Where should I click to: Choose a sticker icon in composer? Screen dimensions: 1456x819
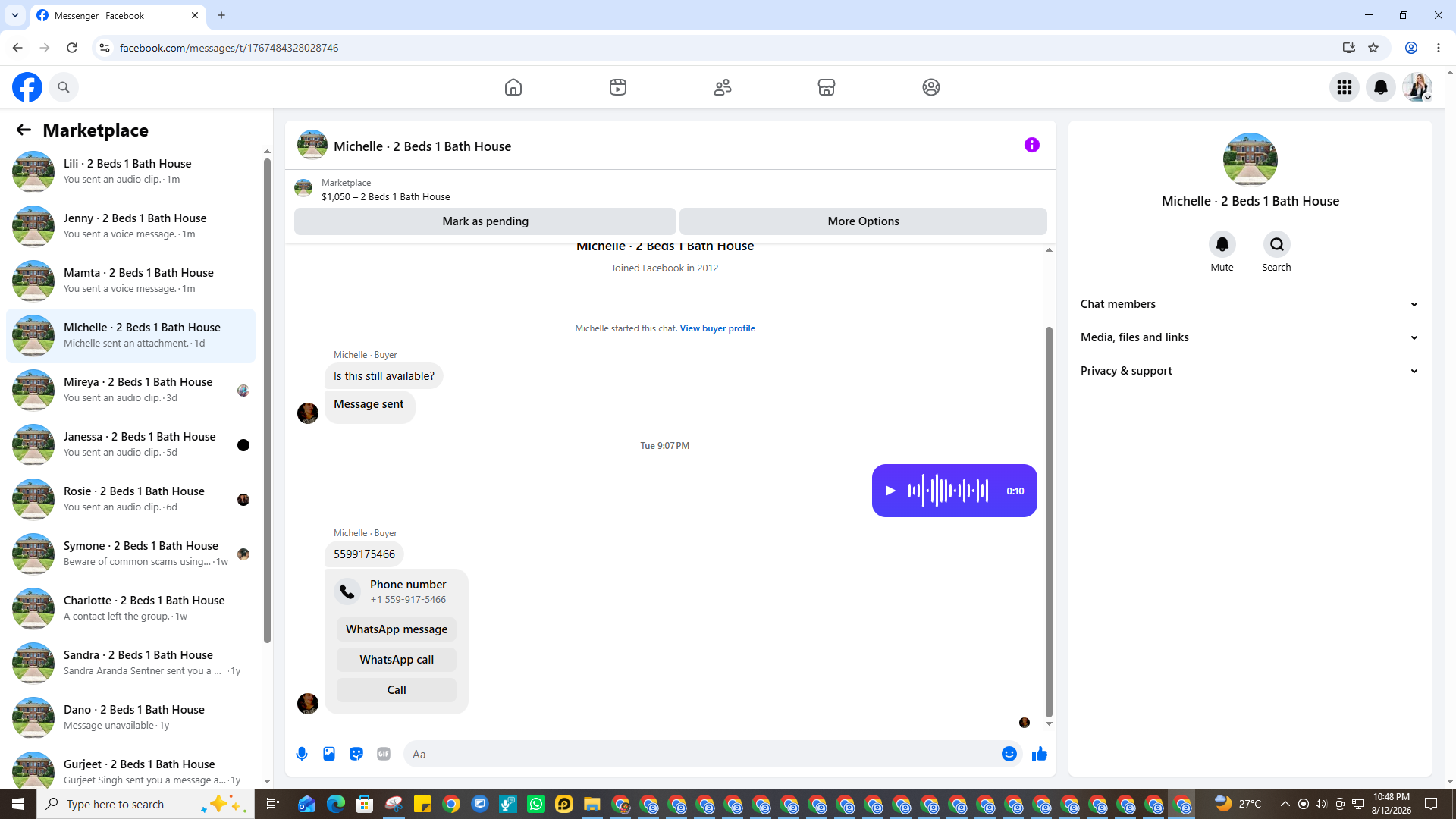pyautogui.click(x=356, y=754)
